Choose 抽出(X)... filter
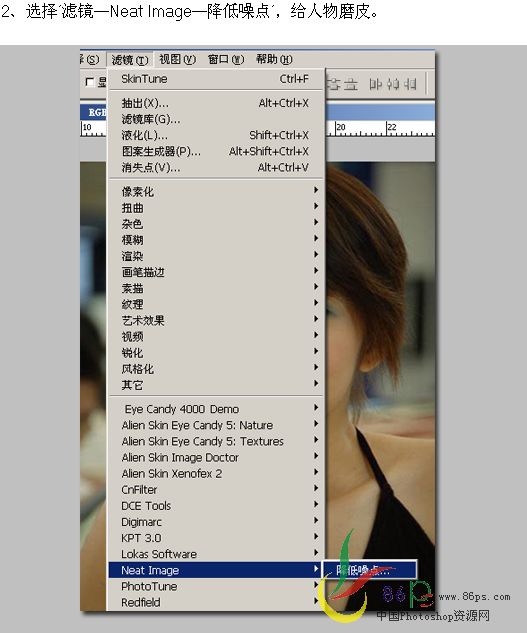The height and width of the screenshot is (633, 527). (215, 103)
